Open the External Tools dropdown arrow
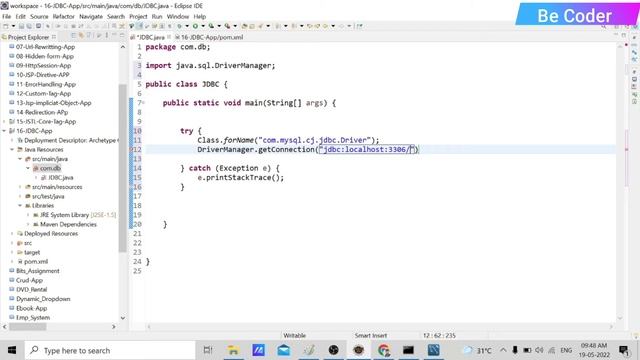 pyautogui.click(x=235, y=26)
